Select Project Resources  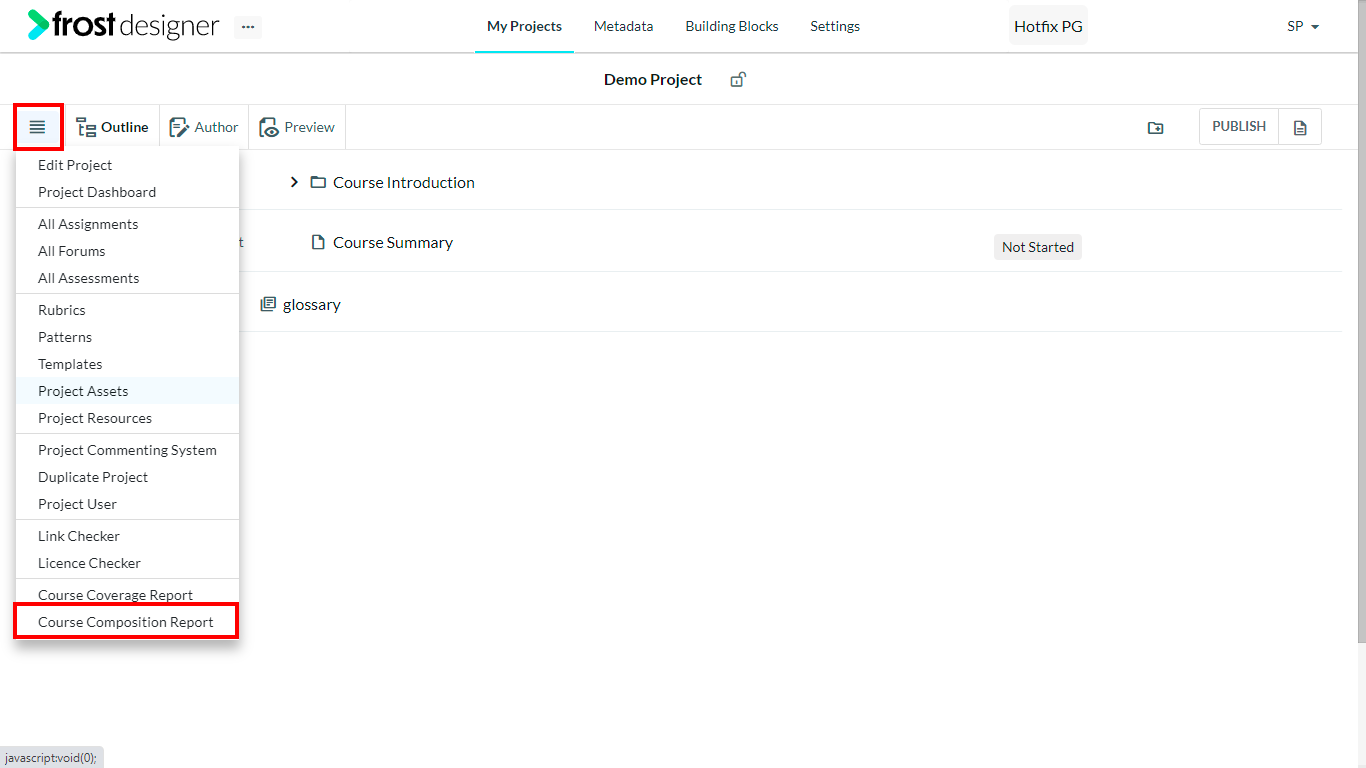pos(127,418)
